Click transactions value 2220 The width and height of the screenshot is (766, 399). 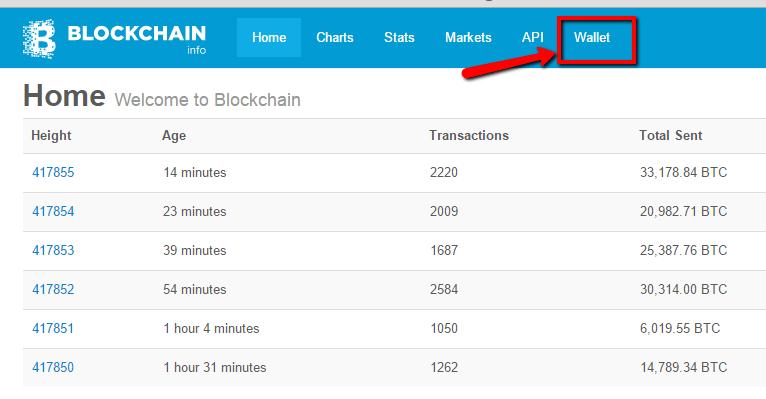pyautogui.click(x=444, y=172)
